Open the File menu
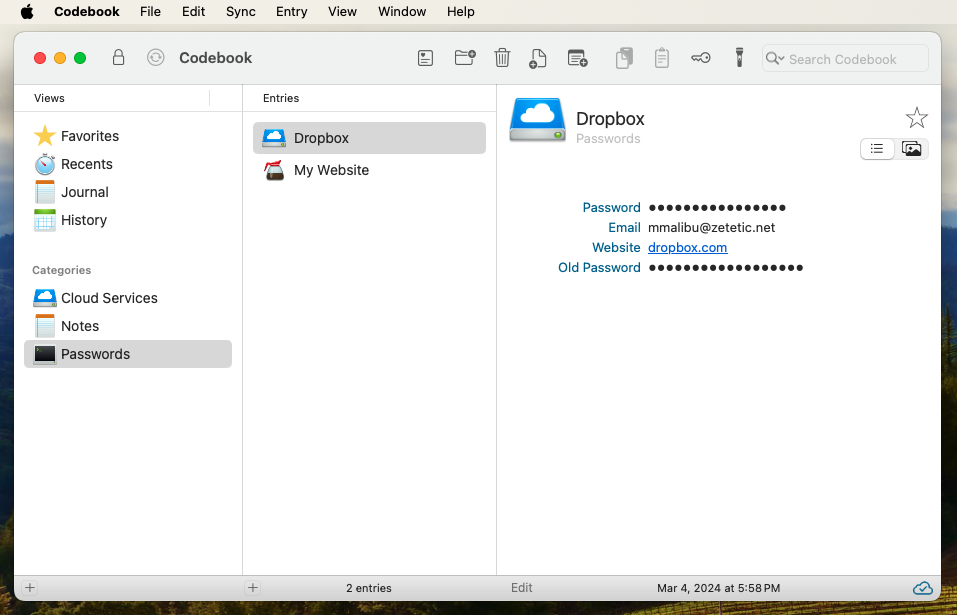 click(150, 12)
